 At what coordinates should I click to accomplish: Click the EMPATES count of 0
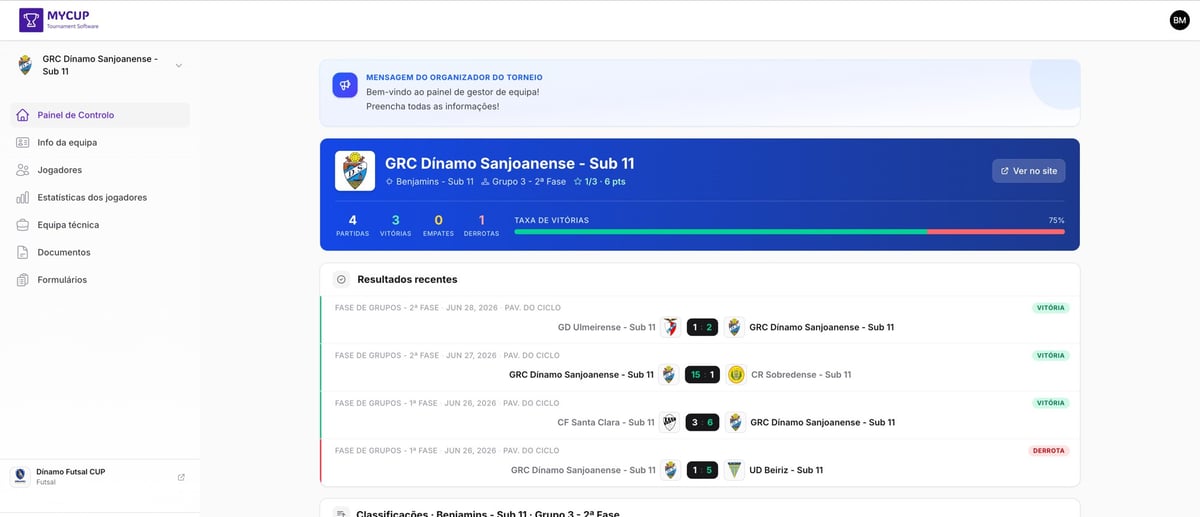pyautogui.click(x=438, y=220)
